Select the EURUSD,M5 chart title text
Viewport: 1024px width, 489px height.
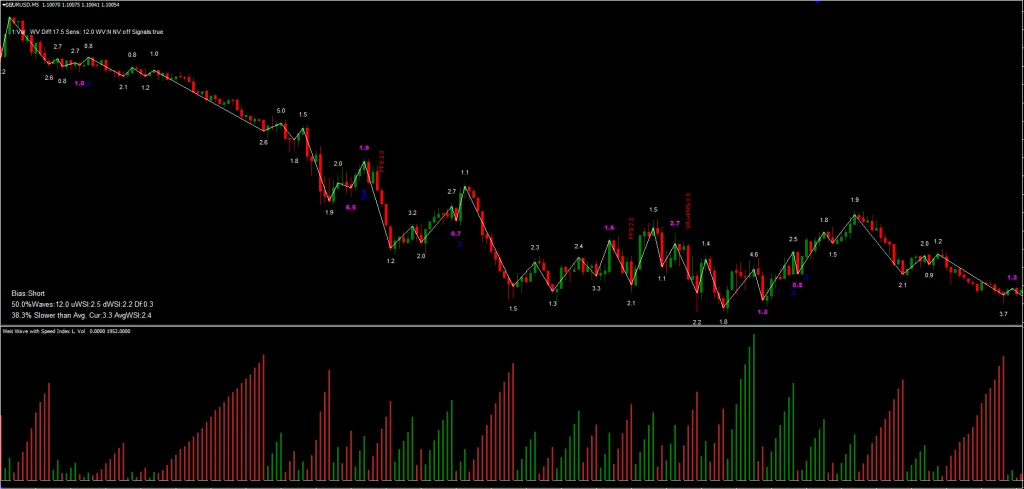(x=22, y=5)
